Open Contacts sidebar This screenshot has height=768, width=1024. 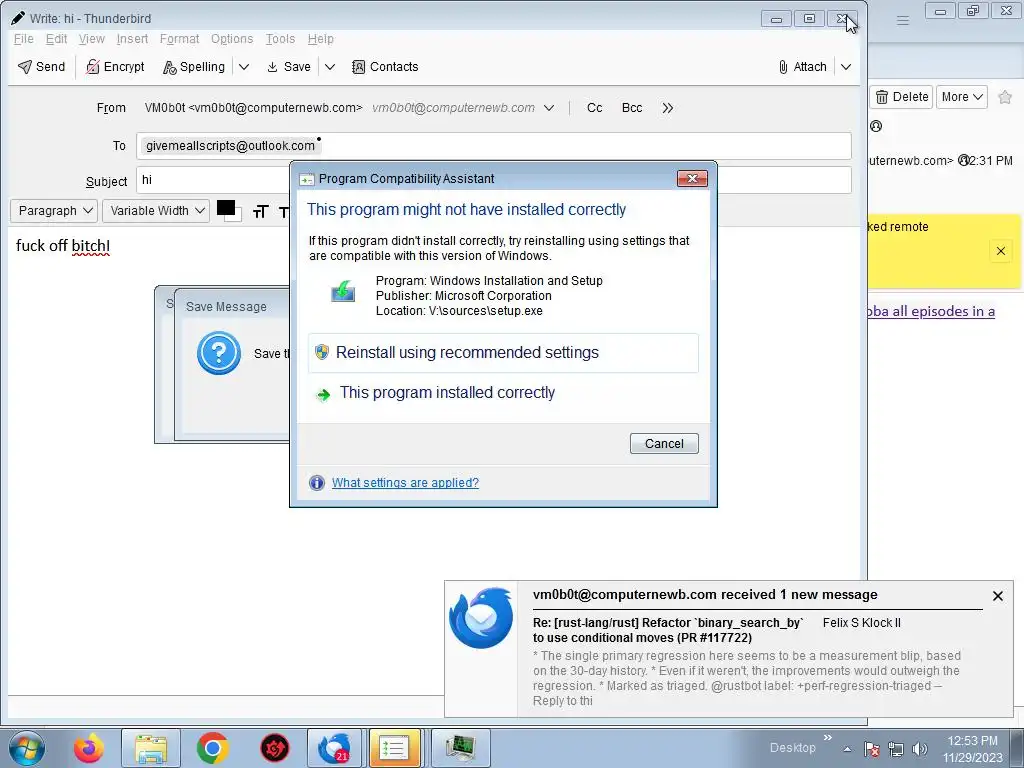[x=385, y=67]
